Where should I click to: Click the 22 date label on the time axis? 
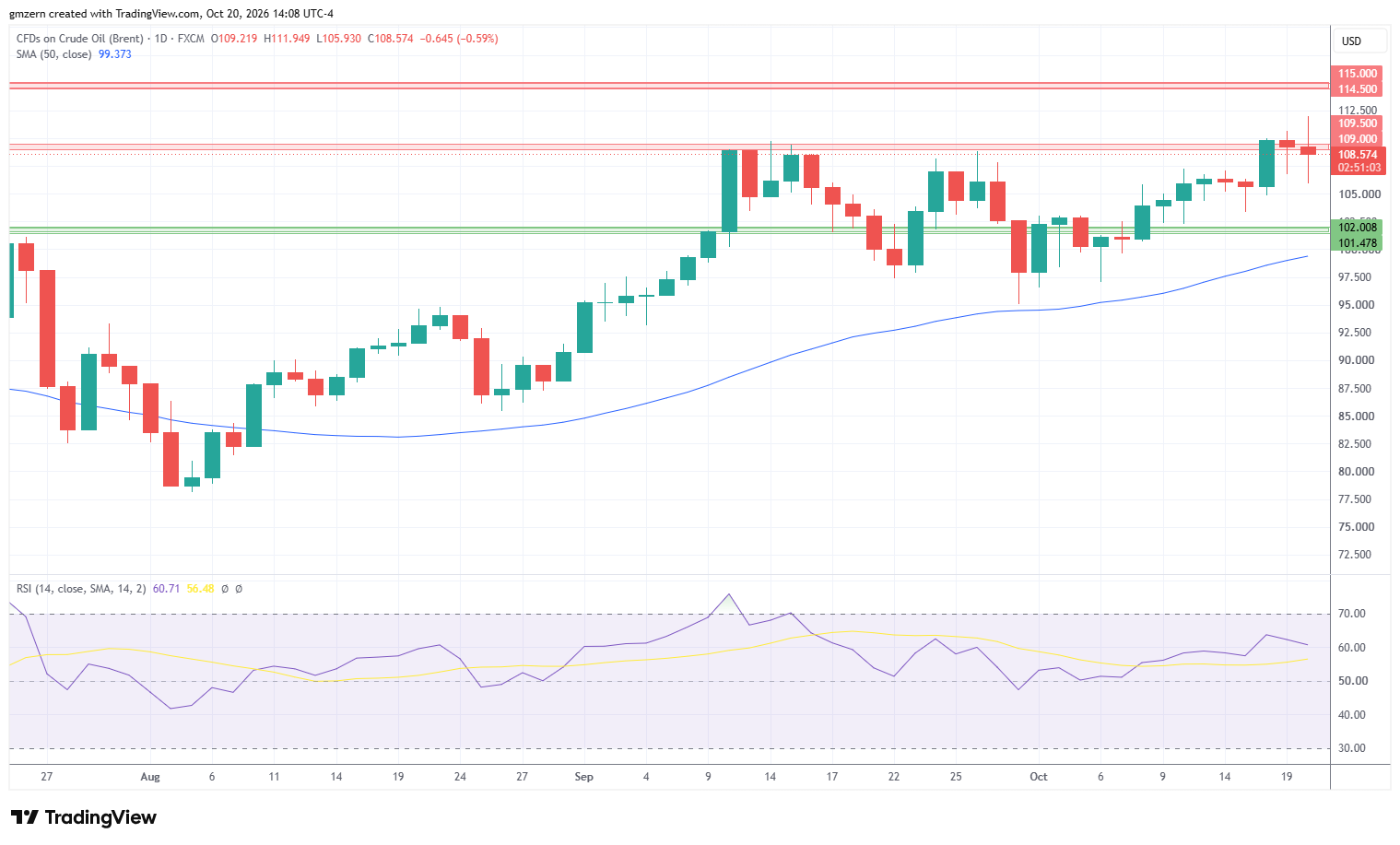[894, 777]
